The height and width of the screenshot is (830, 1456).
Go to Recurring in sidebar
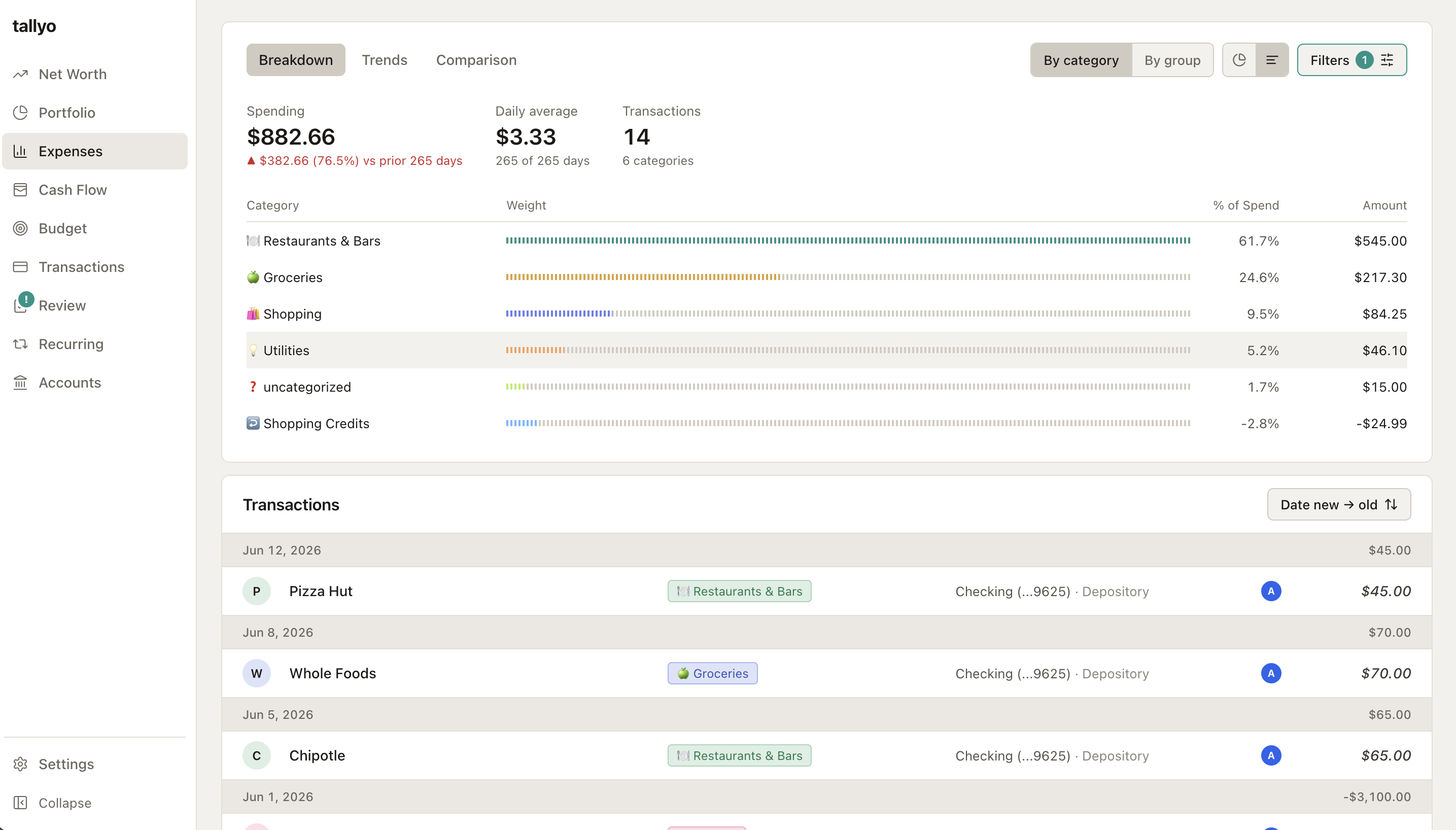click(94, 344)
